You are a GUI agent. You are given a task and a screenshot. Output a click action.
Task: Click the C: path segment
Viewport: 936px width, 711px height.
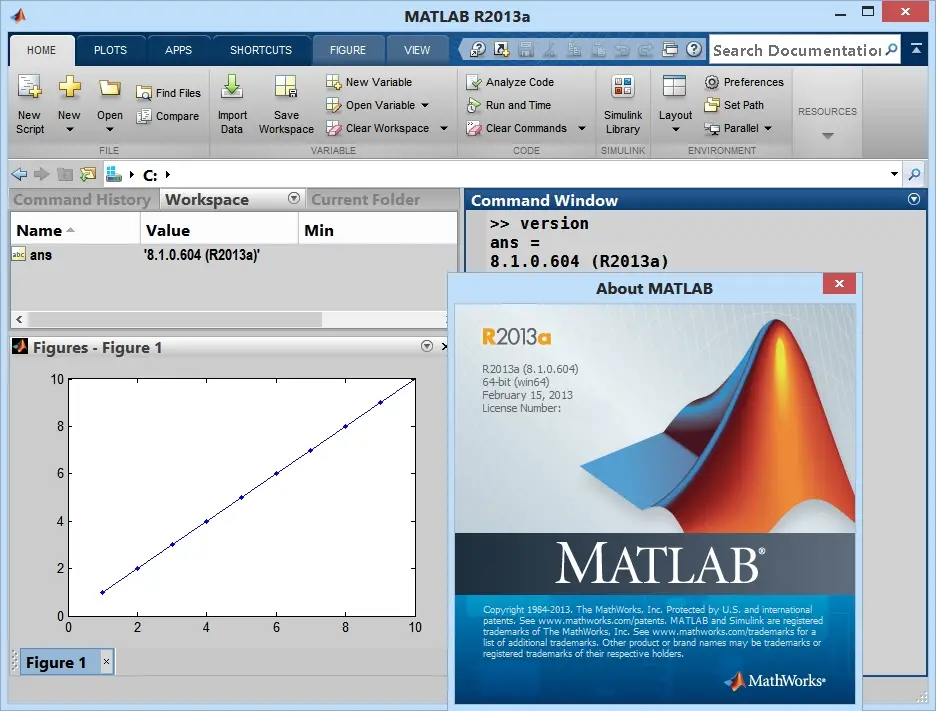pos(150,175)
